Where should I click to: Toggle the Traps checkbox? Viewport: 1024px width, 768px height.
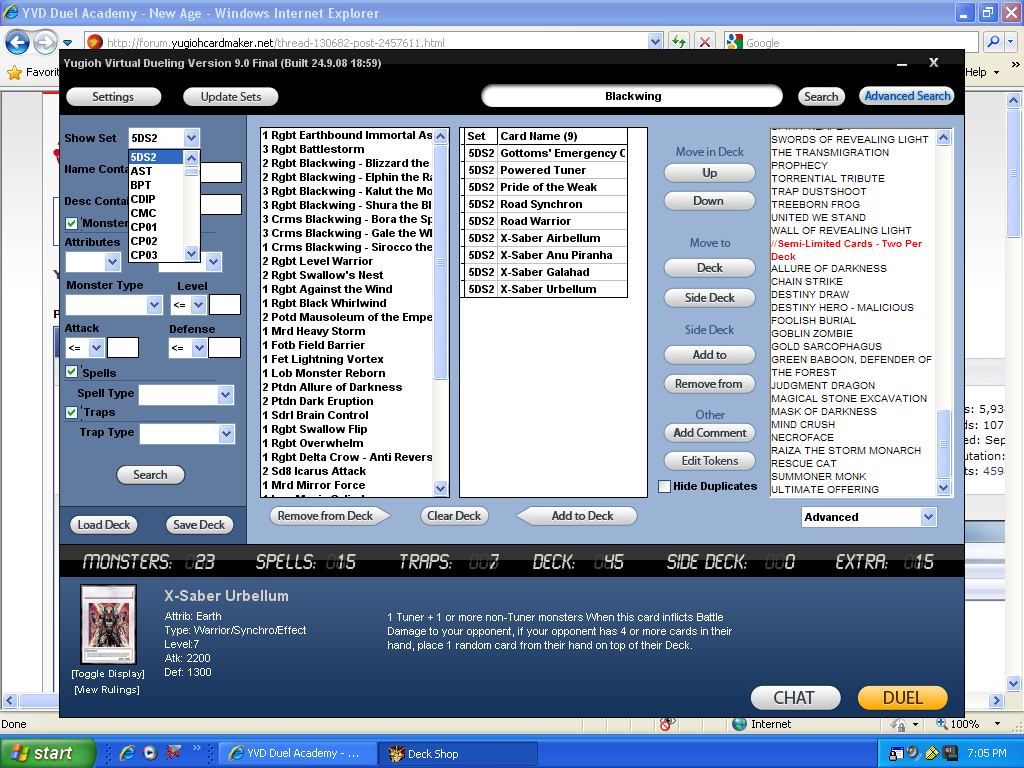pyautogui.click(x=72, y=412)
